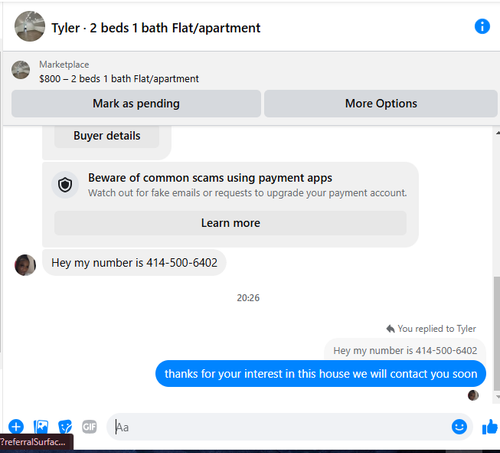Viewport: 500px width, 453px height.
Task: Reply arrow icon beside 'You replied to Tyler'
Action: tap(390, 329)
